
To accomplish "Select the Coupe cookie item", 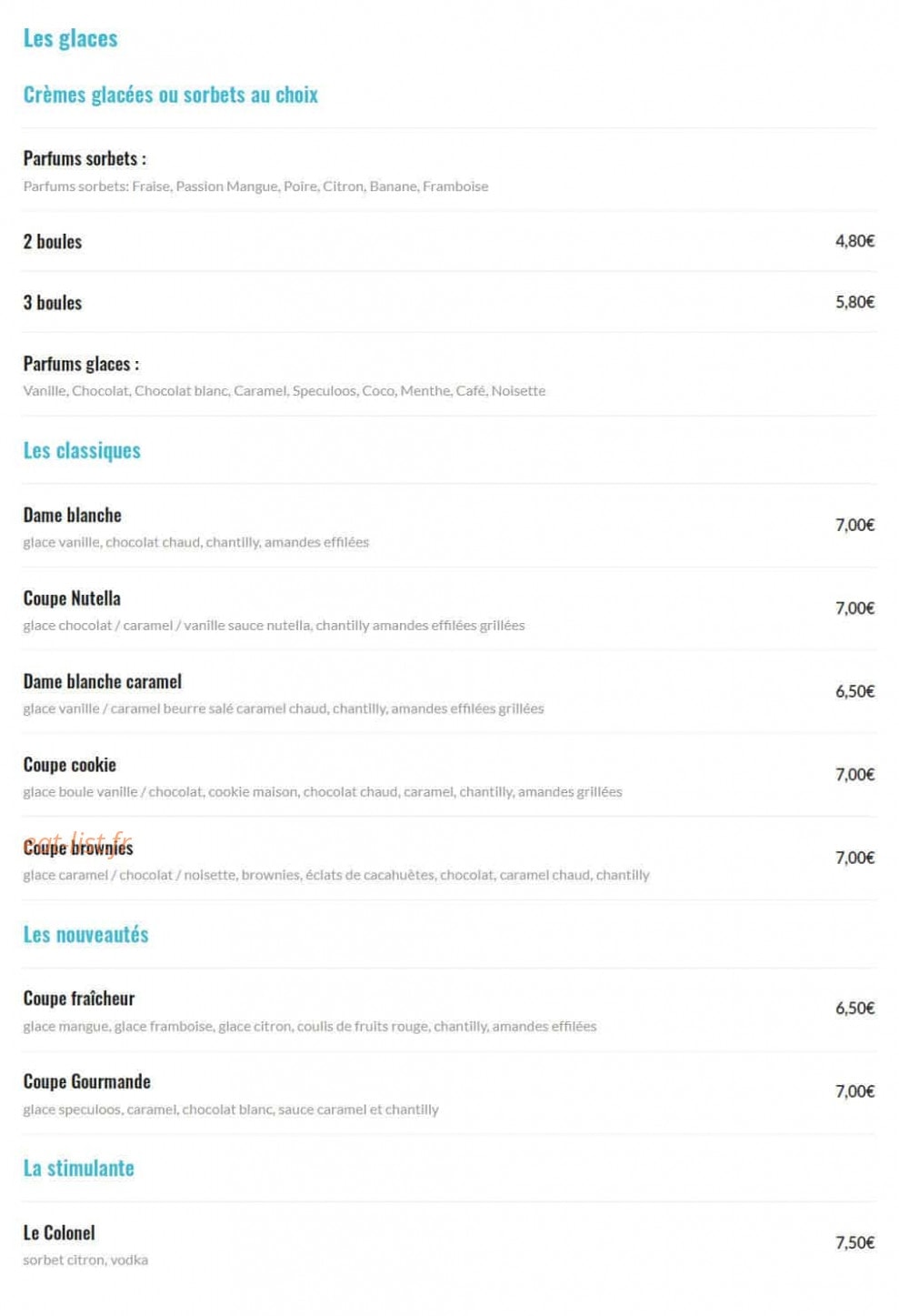I will click(70, 765).
